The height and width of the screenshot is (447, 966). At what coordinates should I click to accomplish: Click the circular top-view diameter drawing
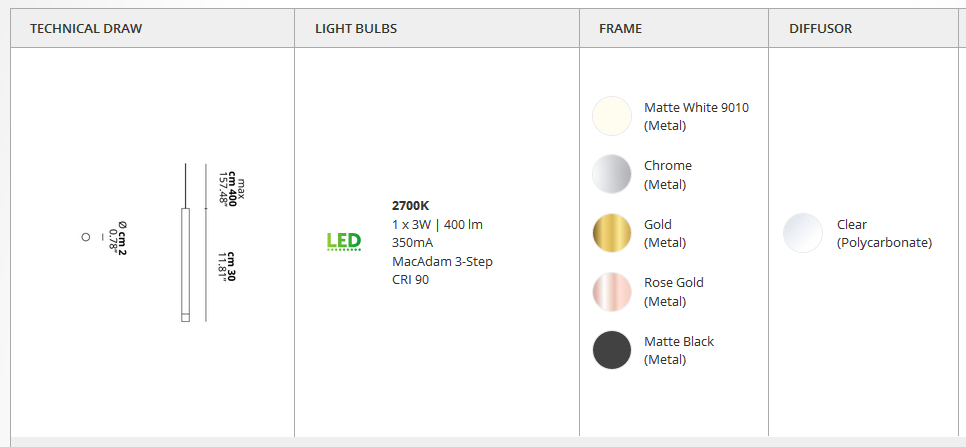(x=86, y=237)
